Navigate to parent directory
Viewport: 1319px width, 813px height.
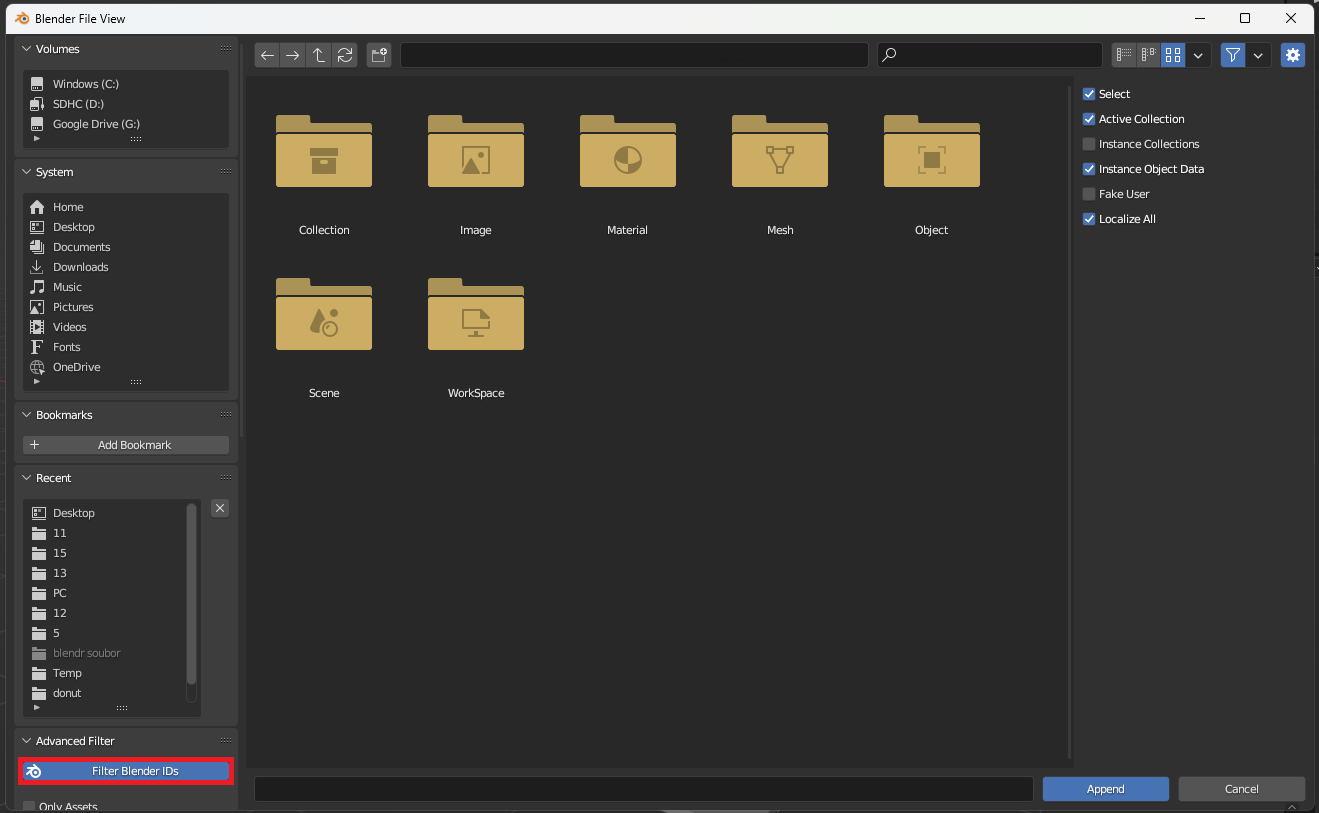319,56
